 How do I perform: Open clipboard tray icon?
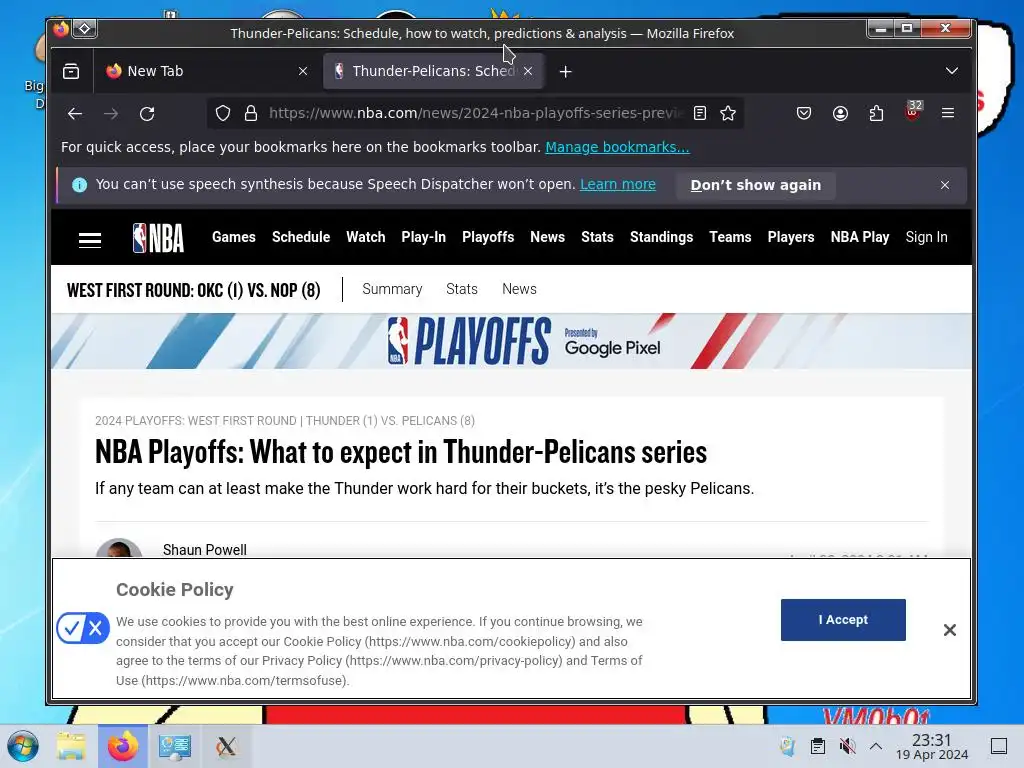[818, 746]
